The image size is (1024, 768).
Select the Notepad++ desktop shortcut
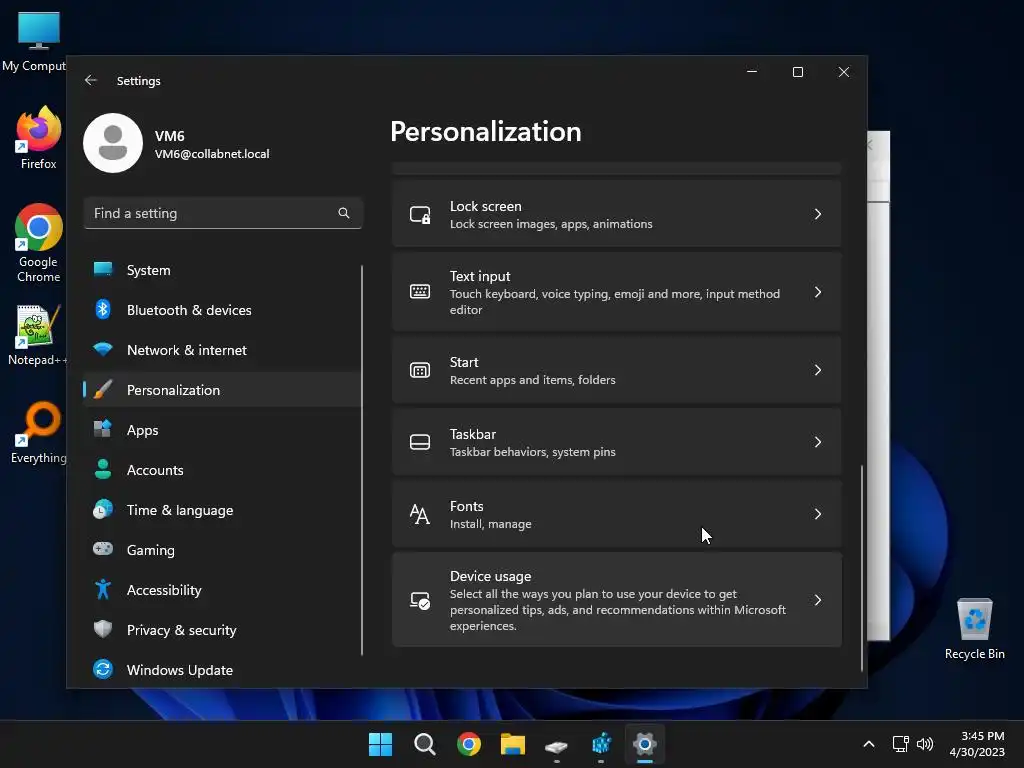click(x=37, y=335)
